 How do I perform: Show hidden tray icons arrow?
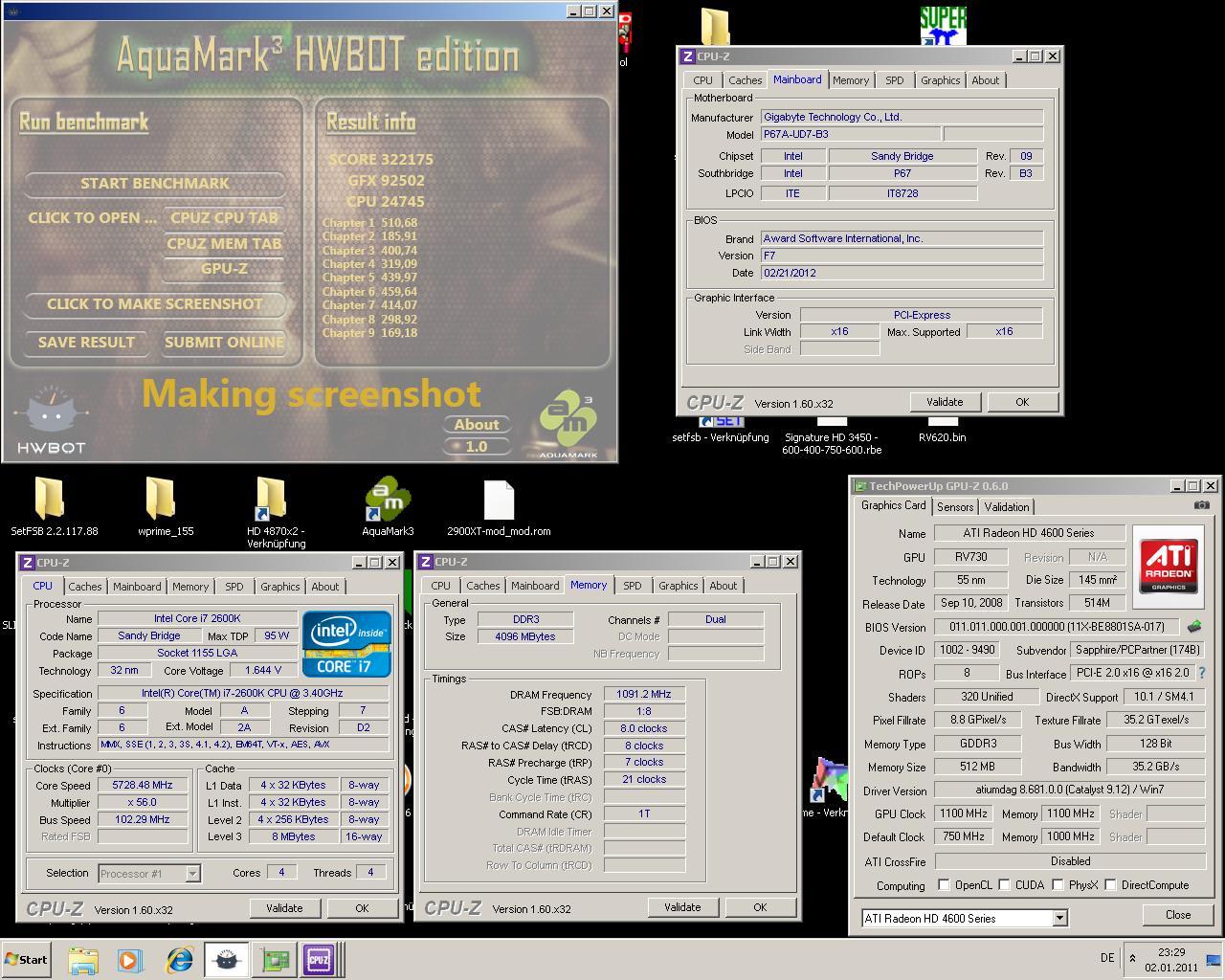click(1133, 958)
